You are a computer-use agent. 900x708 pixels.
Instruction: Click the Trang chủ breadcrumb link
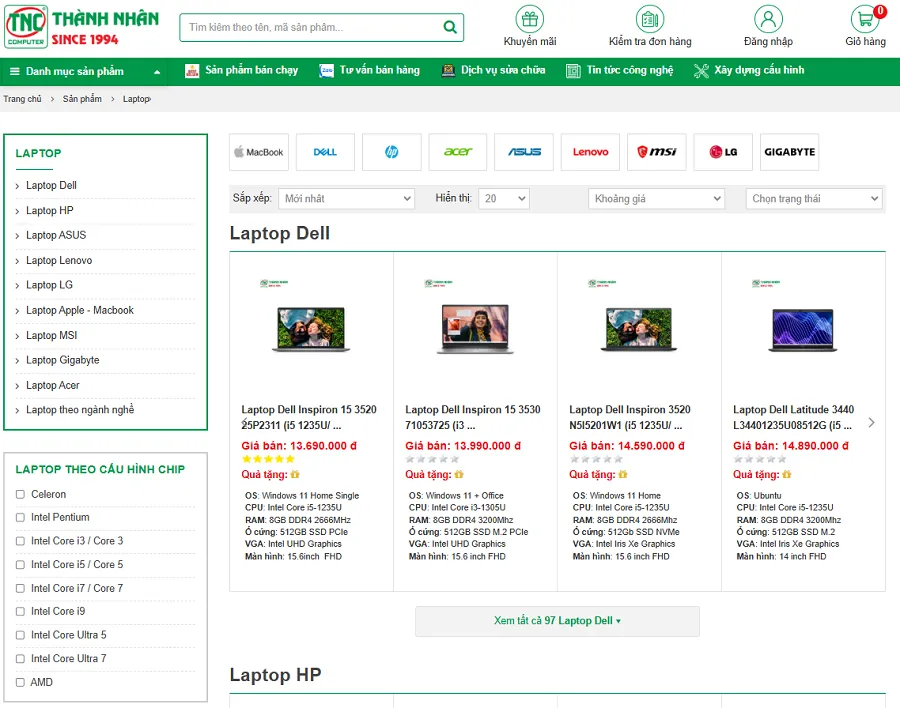point(22,99)
